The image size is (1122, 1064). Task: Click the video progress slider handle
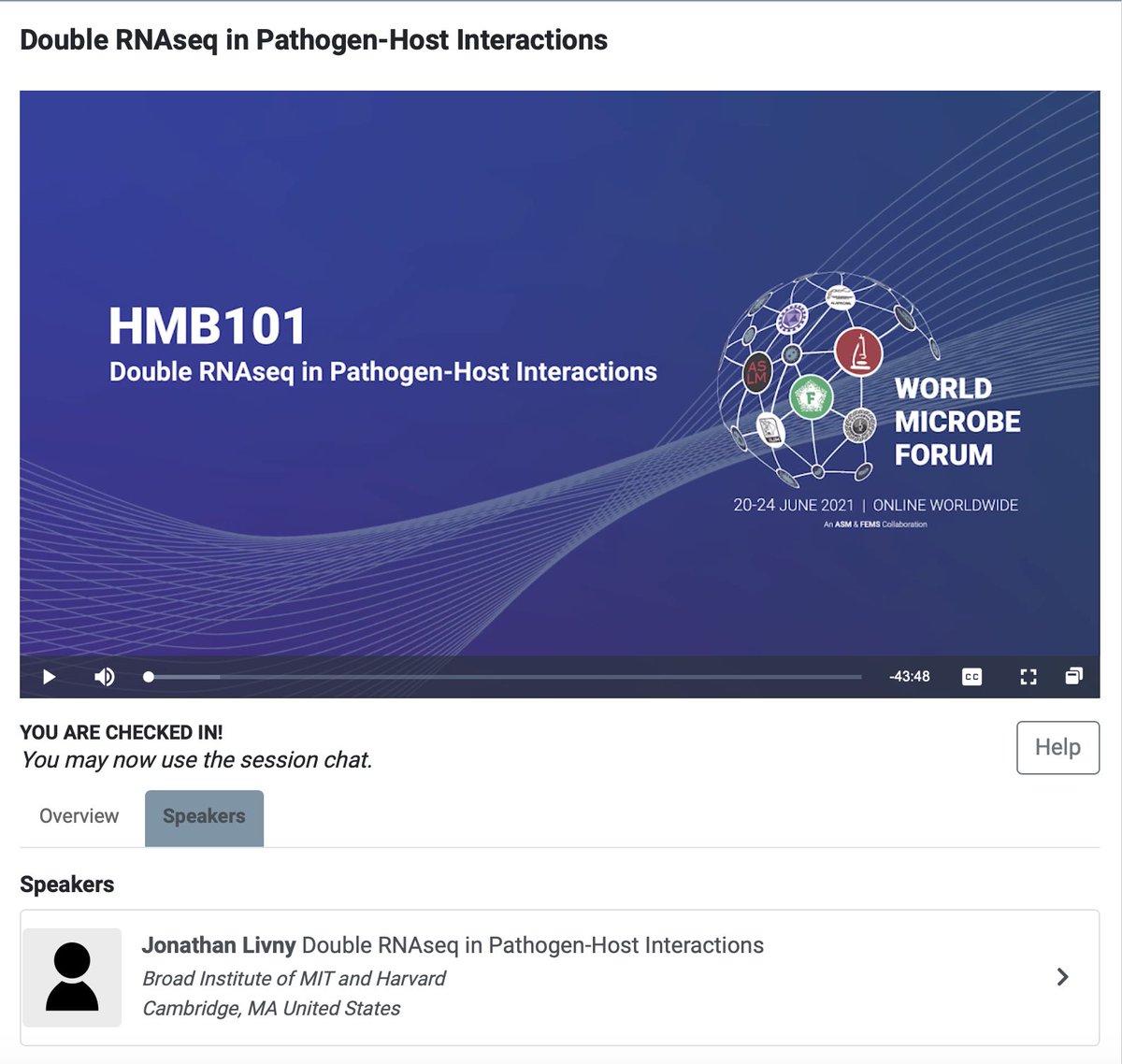pos(147,676)
